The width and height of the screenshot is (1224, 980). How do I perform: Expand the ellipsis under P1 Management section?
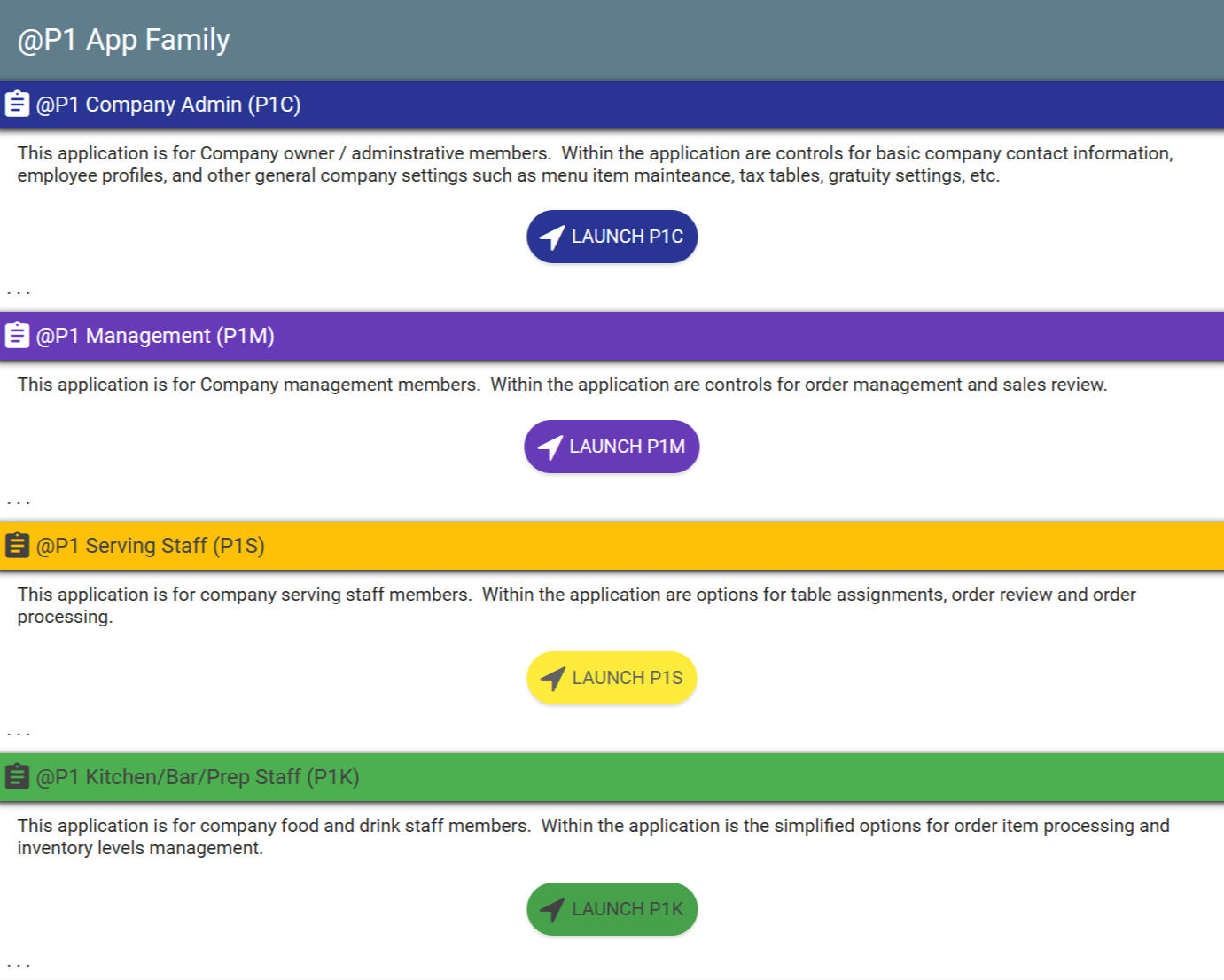[x=19, y=502]
